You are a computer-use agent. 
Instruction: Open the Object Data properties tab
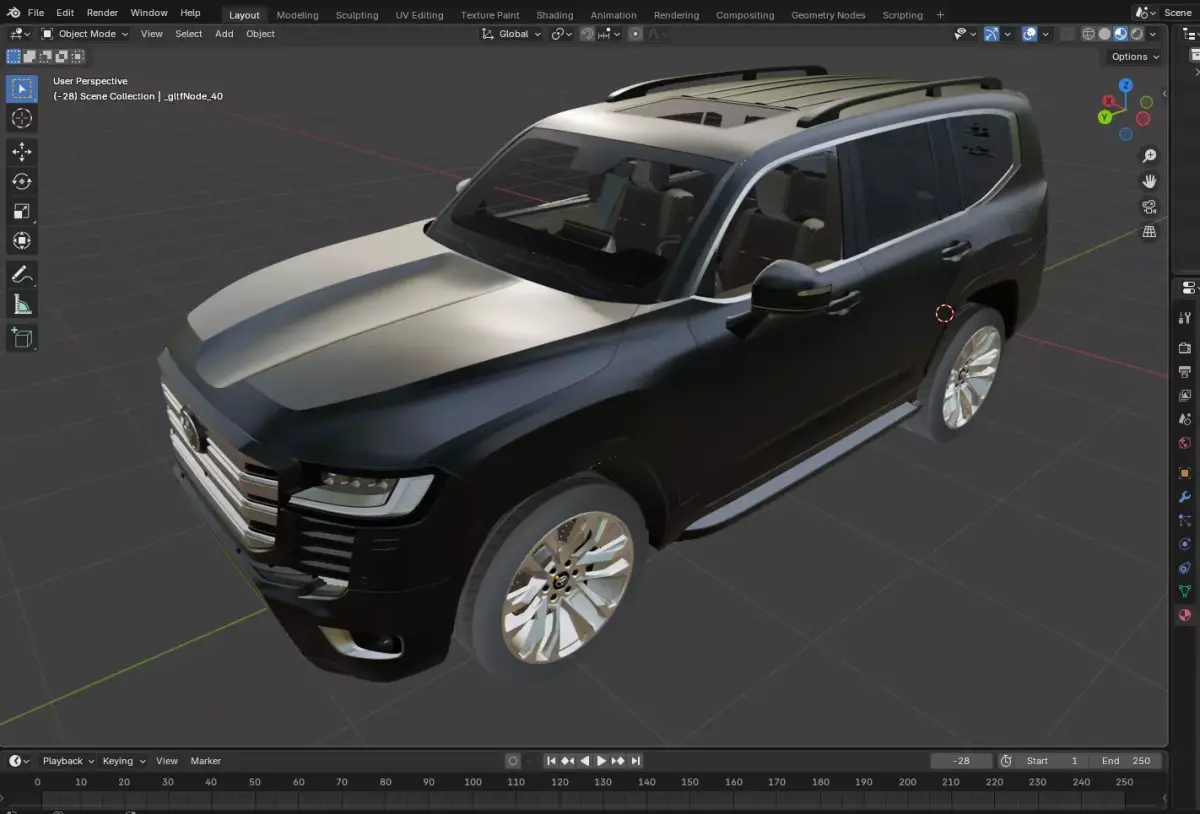[x=1185, y=592]
